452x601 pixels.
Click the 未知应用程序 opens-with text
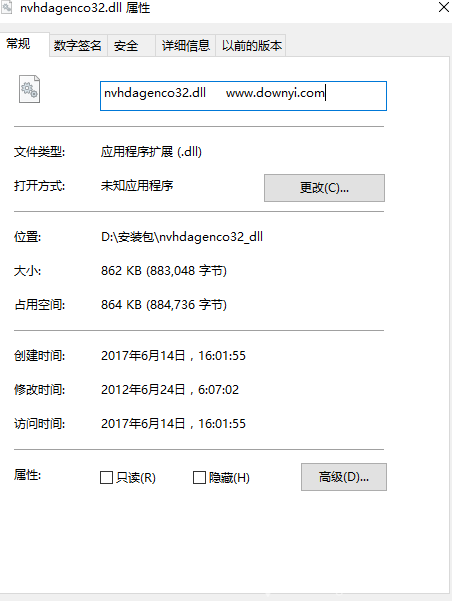tap(137, 186)
